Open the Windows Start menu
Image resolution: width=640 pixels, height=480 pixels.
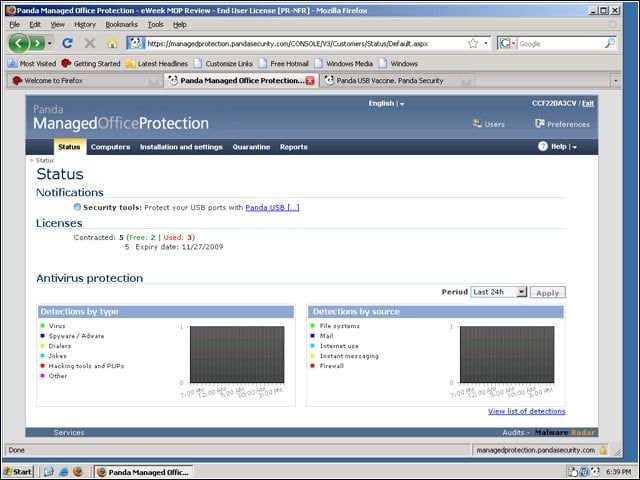click(x=18, y=472)
